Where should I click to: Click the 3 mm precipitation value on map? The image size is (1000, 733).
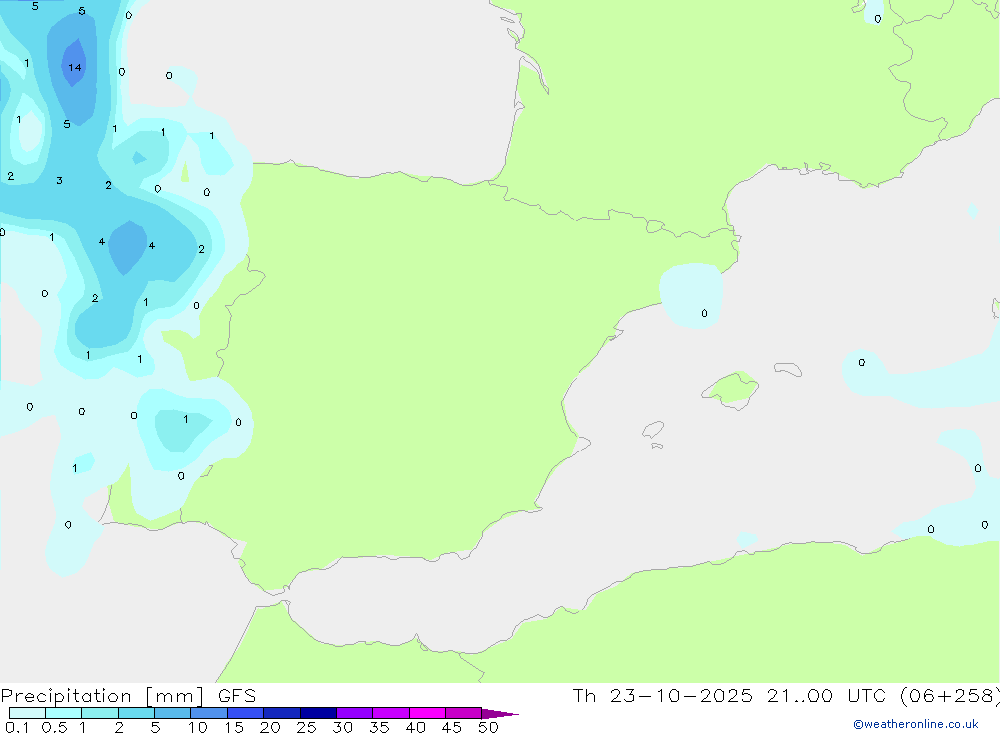coord(59,181)
